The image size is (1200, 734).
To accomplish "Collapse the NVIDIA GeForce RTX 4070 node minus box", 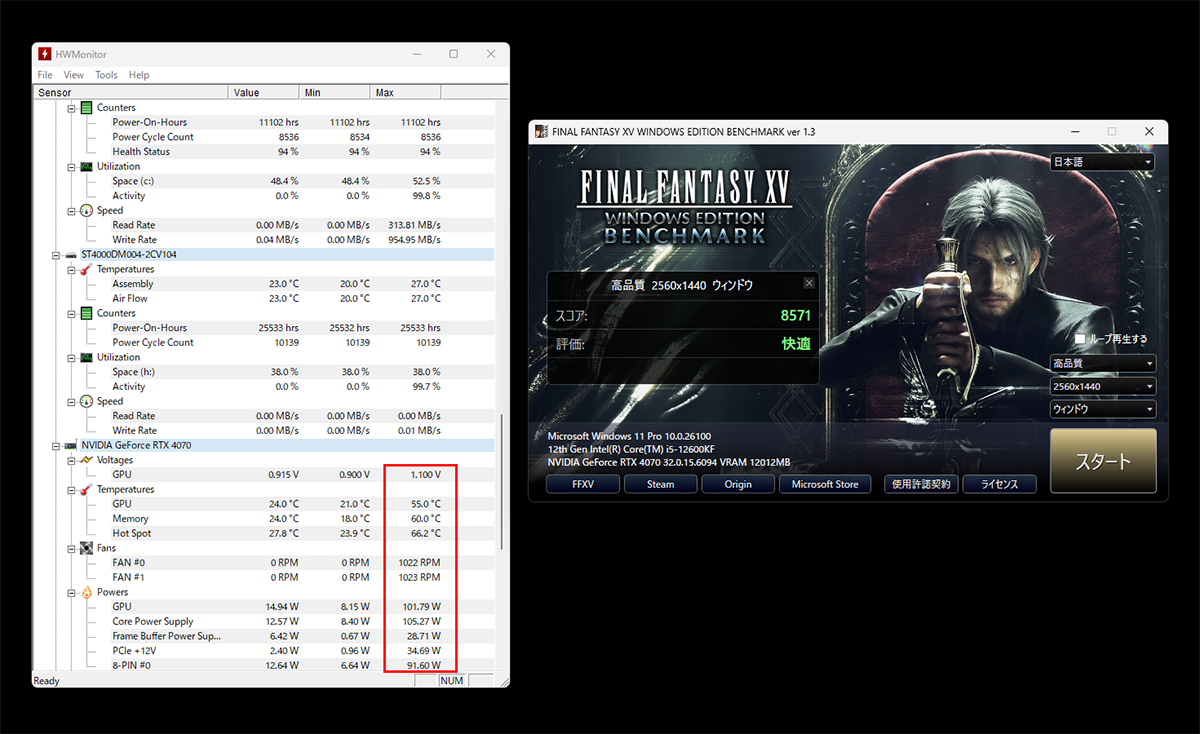I will tap(57, 445).
